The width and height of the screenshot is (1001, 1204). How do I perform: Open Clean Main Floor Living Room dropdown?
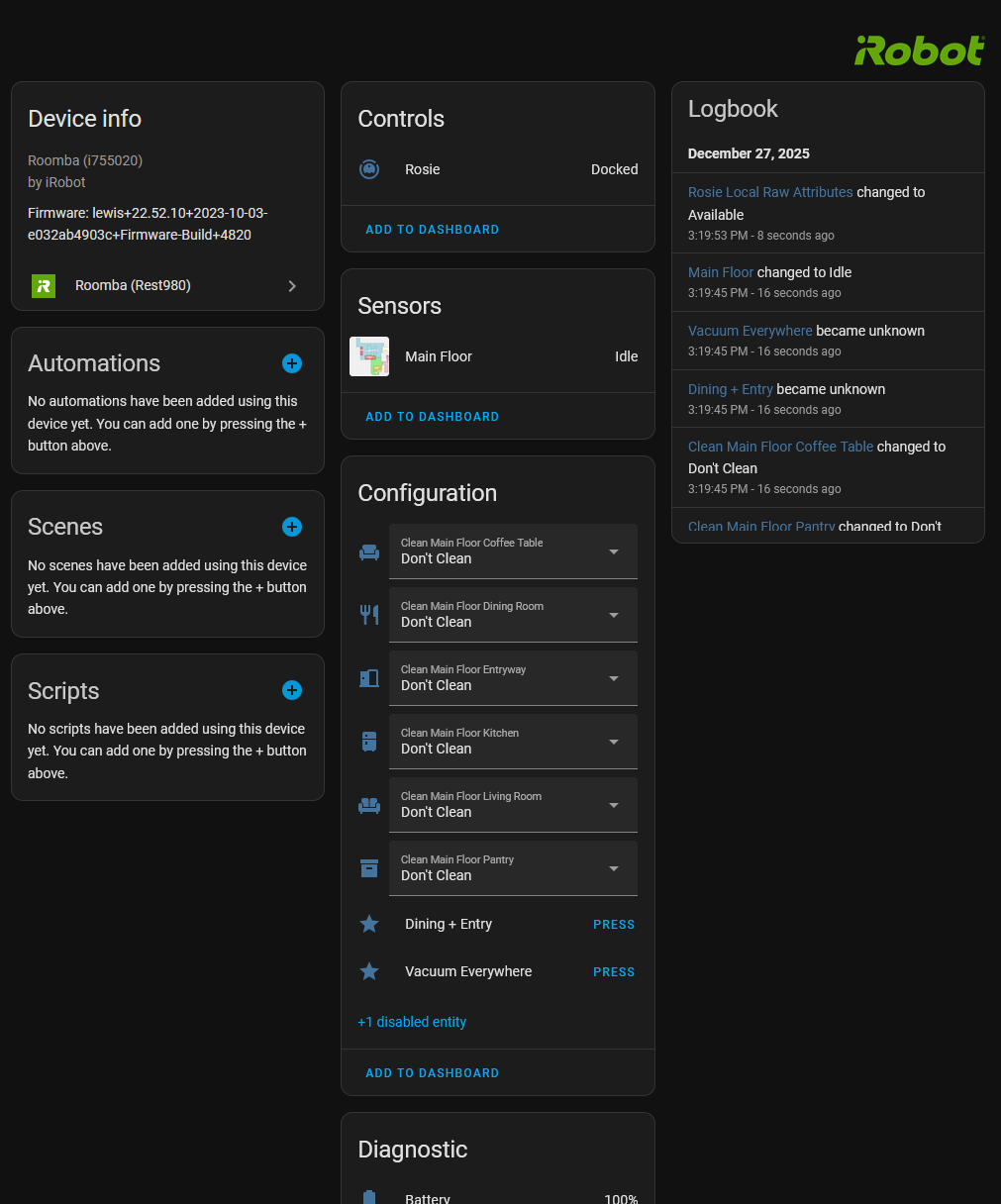pos(513,805)
